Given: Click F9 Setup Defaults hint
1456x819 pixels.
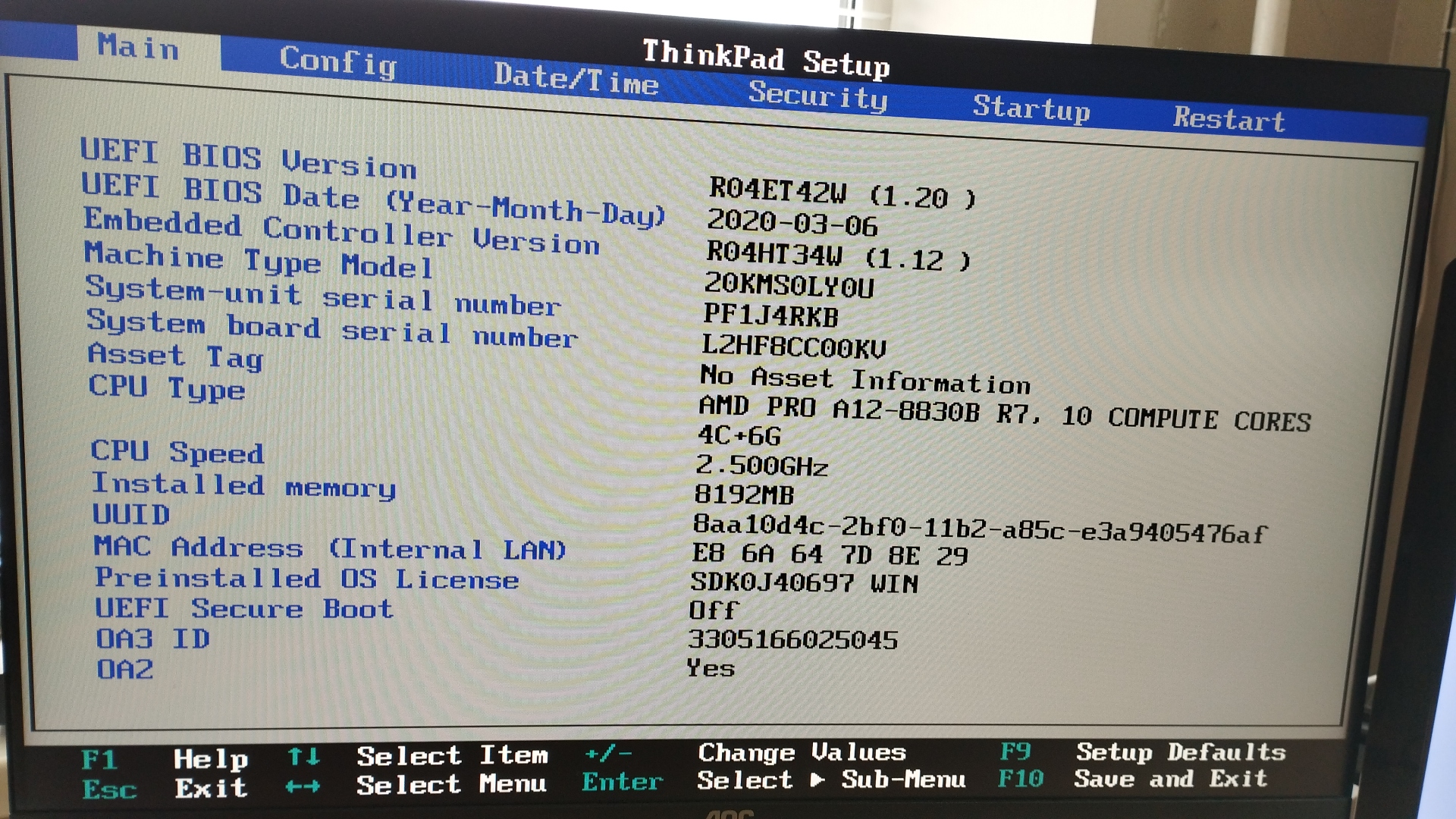Looking at the screenshot, I should coord(1015,752).
